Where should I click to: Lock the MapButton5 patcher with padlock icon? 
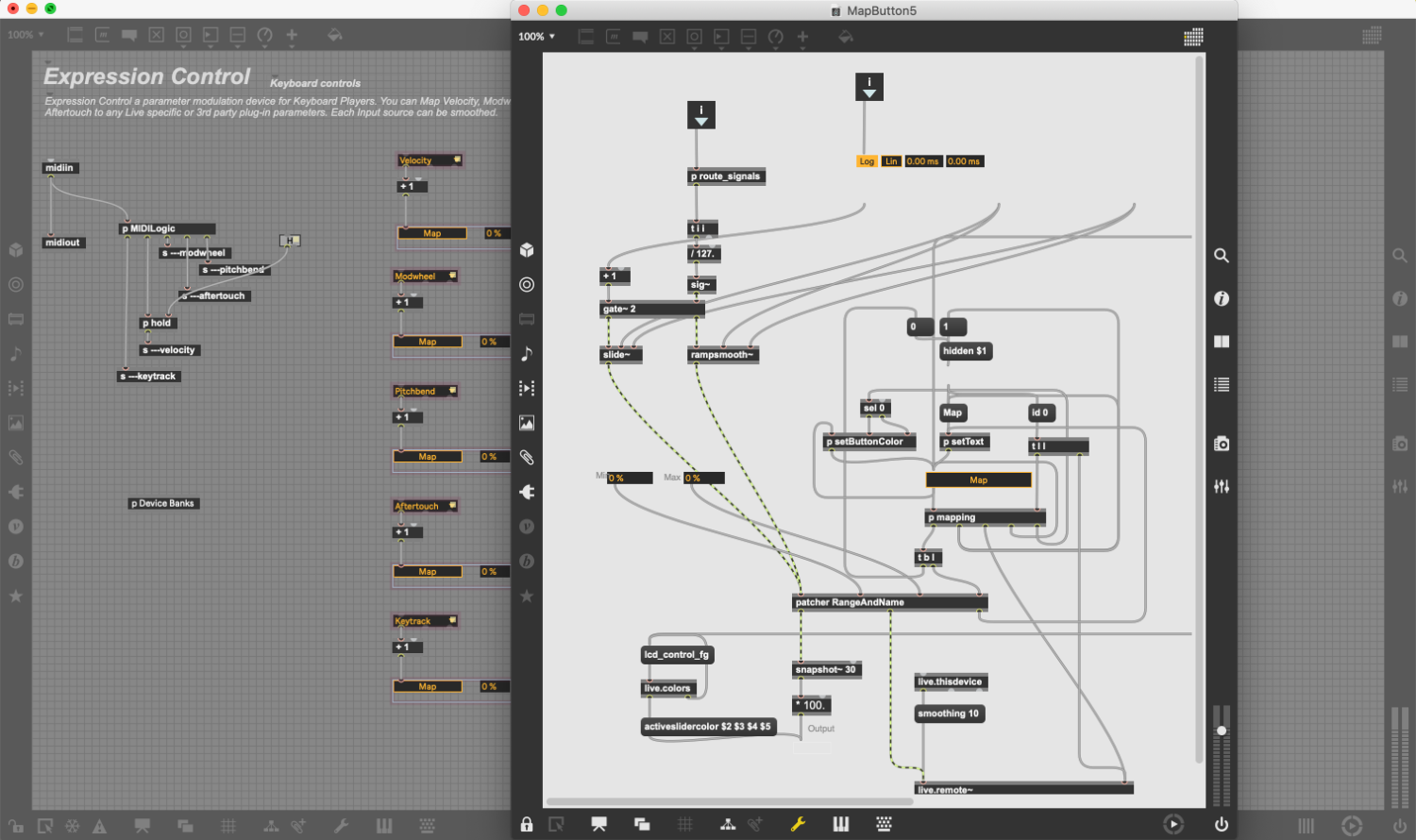[527, 825]
